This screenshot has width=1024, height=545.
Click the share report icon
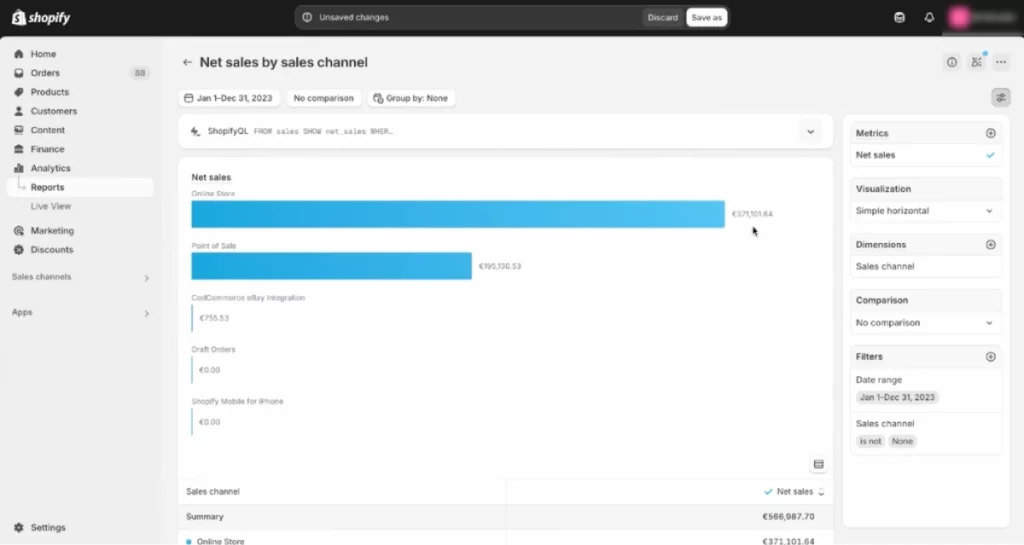pos(976,62)
